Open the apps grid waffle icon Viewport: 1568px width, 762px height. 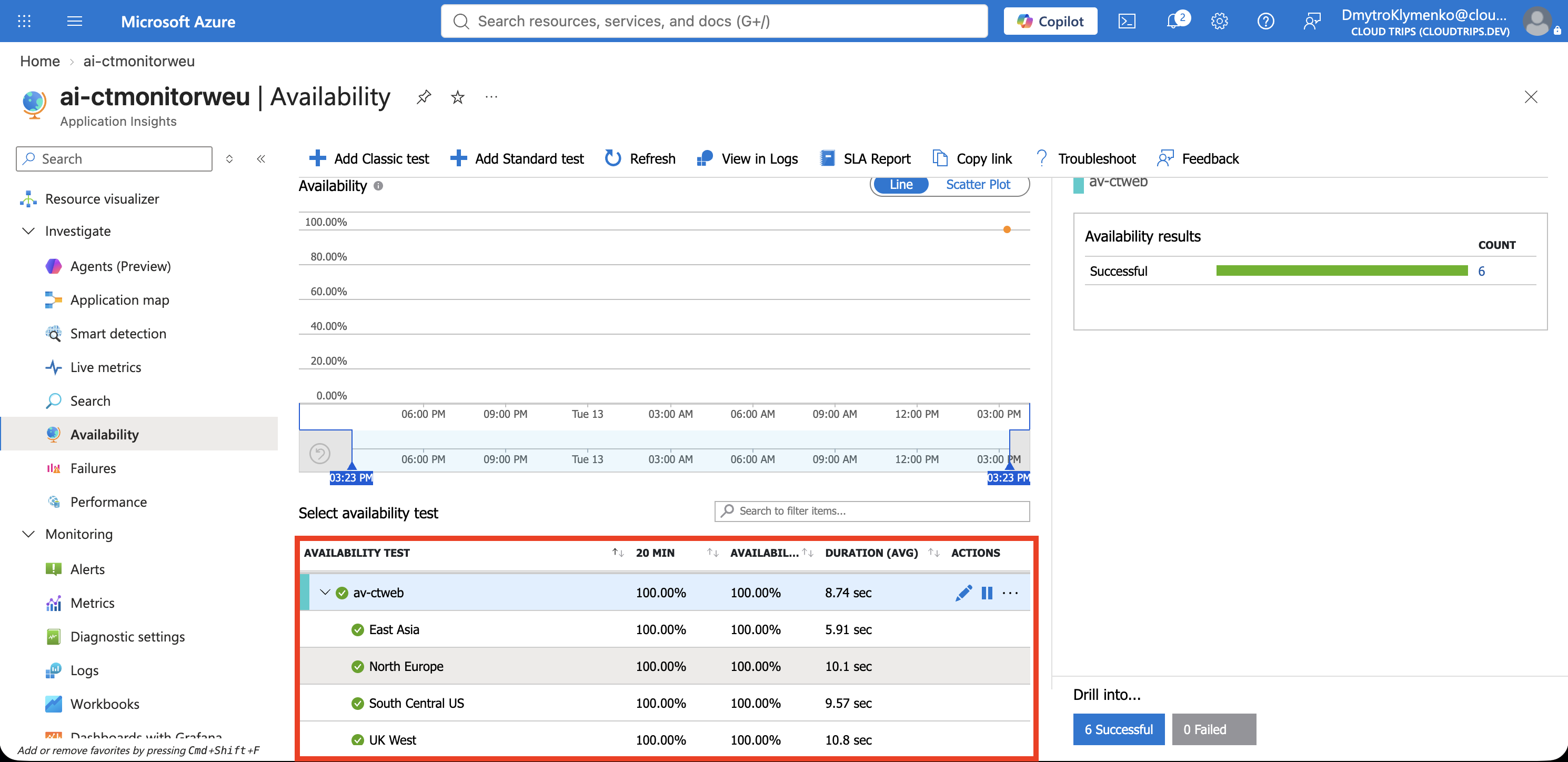[x=24, y=21]
